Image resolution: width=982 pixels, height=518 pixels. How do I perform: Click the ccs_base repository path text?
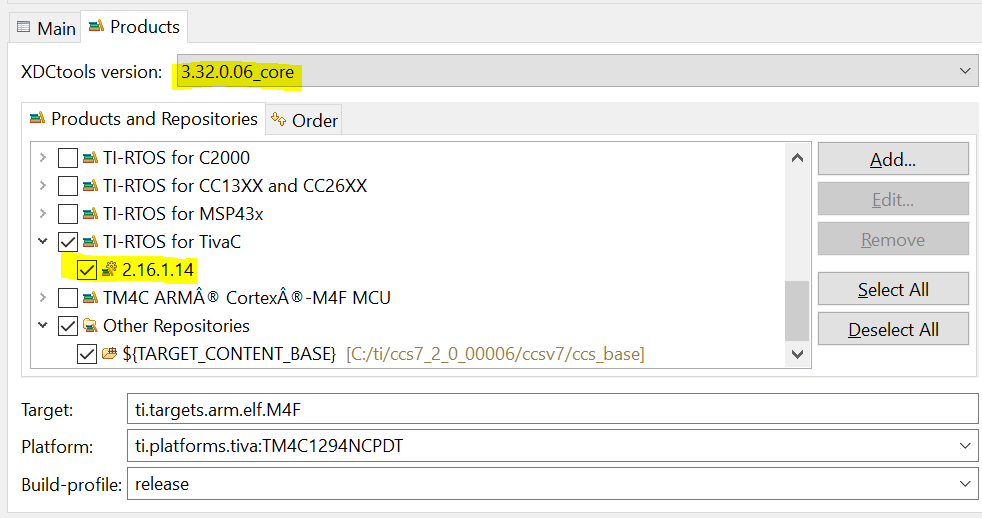point(495,355)
